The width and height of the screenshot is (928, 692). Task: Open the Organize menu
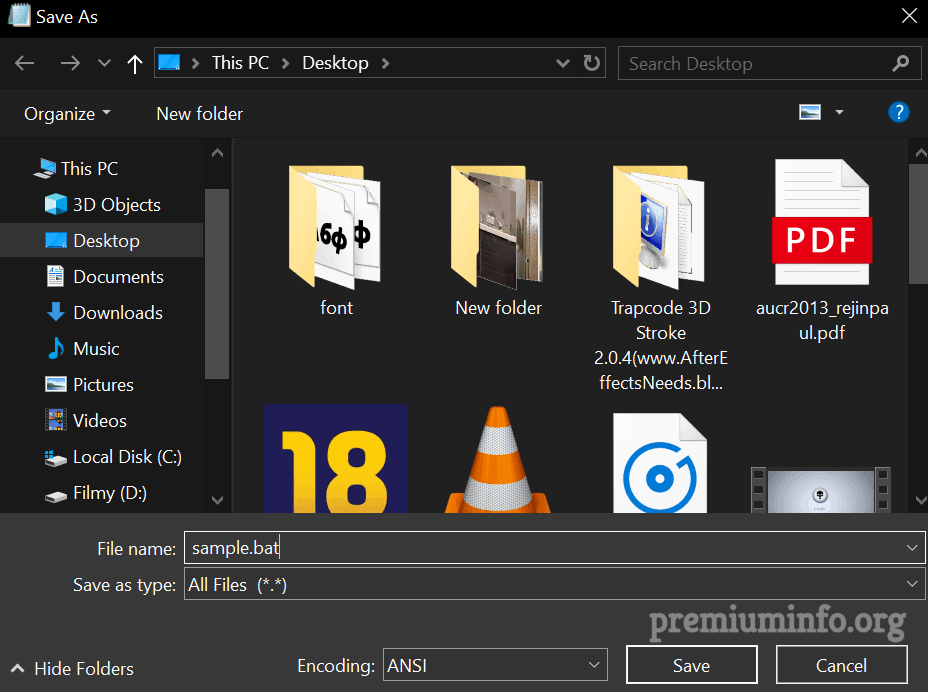(67, 114)
